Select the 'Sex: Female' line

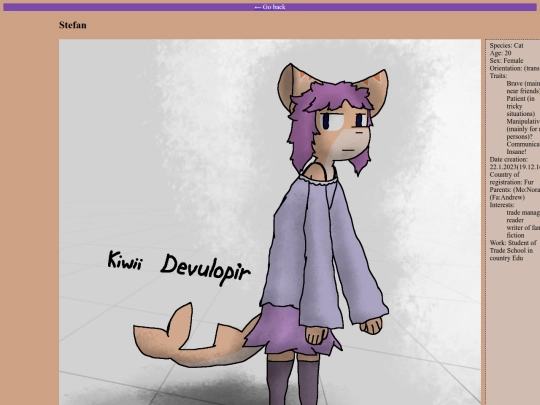pos(506,61)
